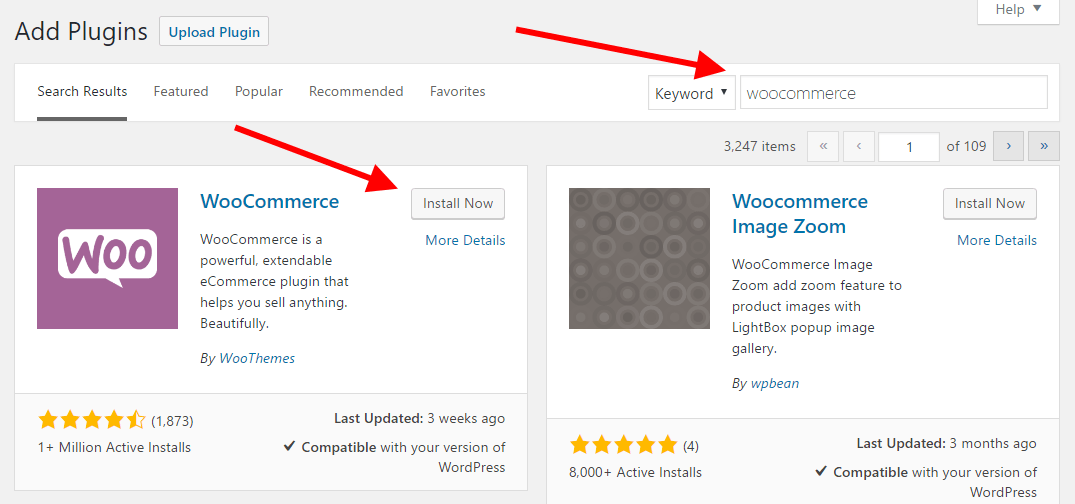Click the WooCommerce star rating
Screen dimensions: 1075x504
coord(92,420)
